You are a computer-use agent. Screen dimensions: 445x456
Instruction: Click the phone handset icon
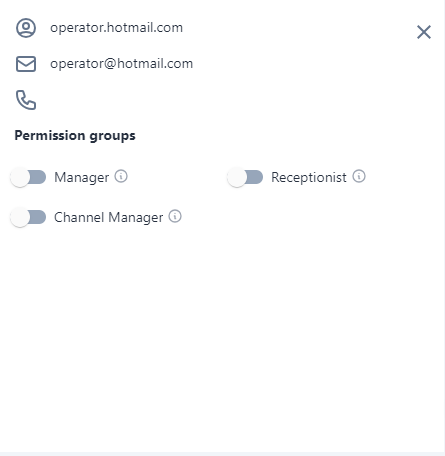26,100
